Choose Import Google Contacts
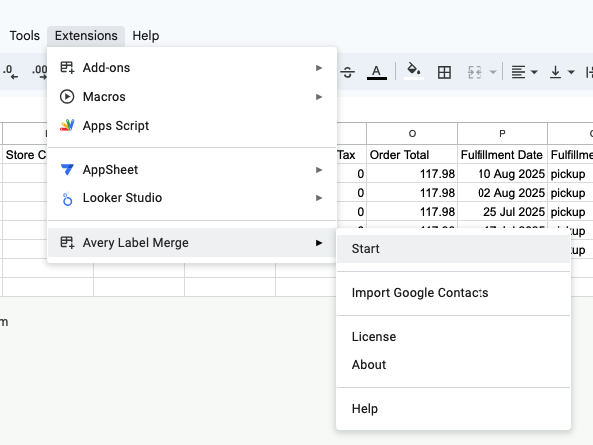Screen dimensions: 593x445 click(453, 293)
